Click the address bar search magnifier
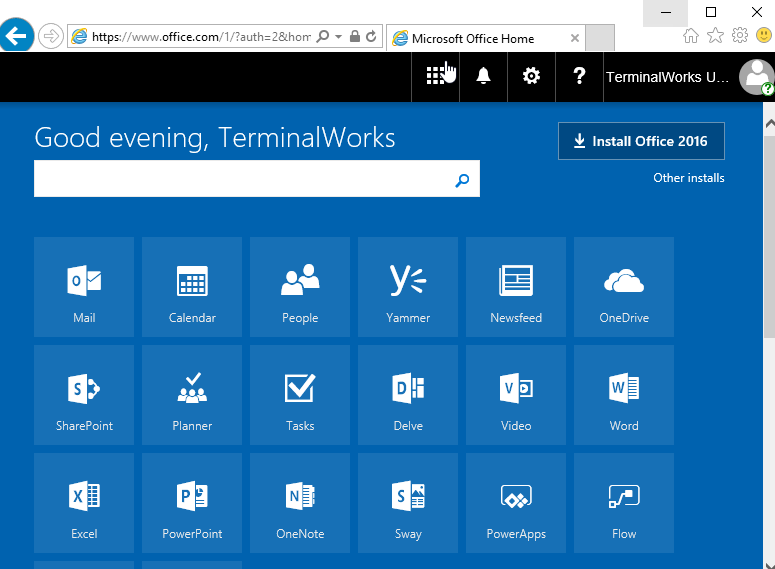 [x=323, y=36]
